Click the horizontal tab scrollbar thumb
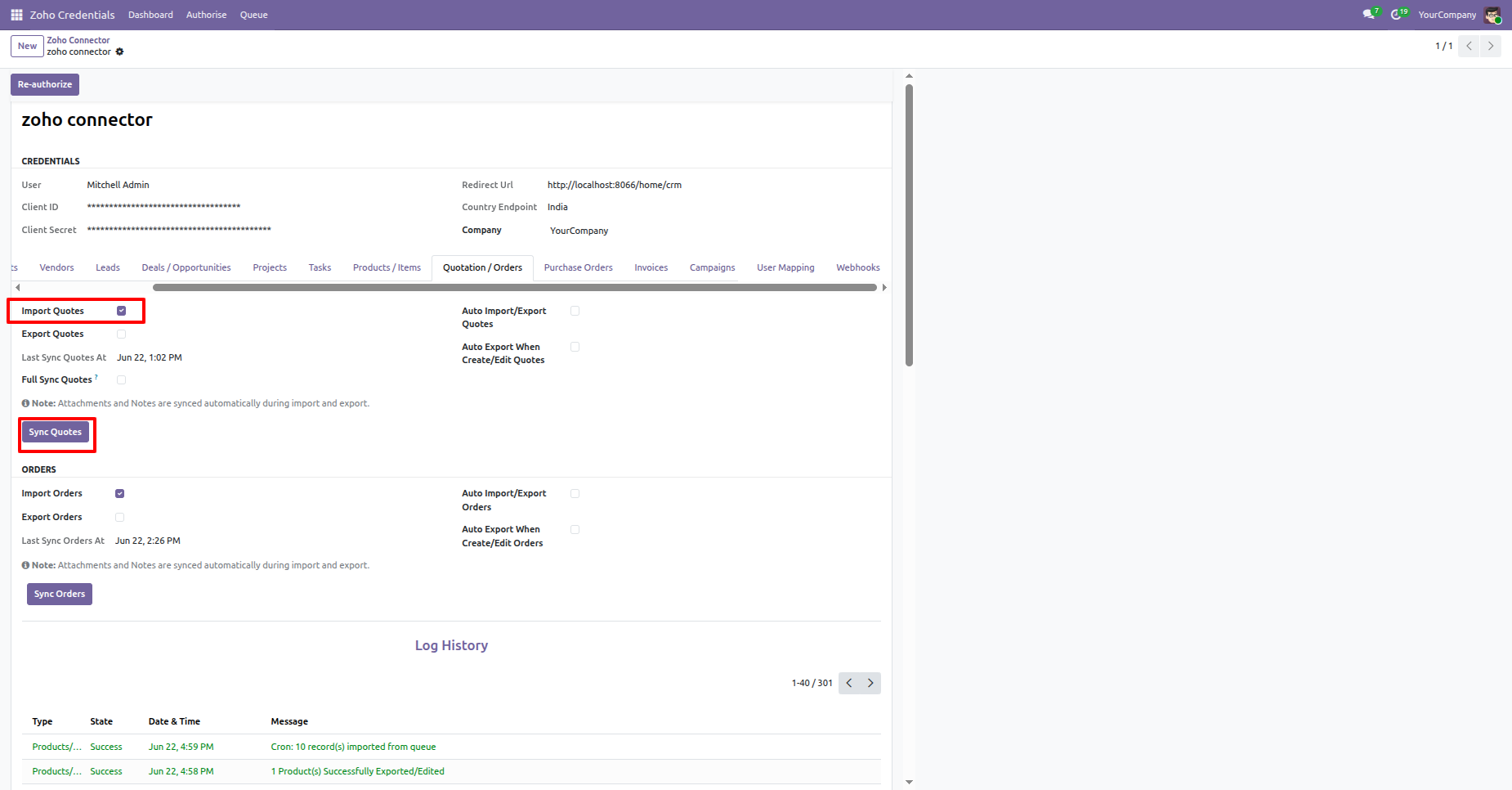 click(515, 287)
